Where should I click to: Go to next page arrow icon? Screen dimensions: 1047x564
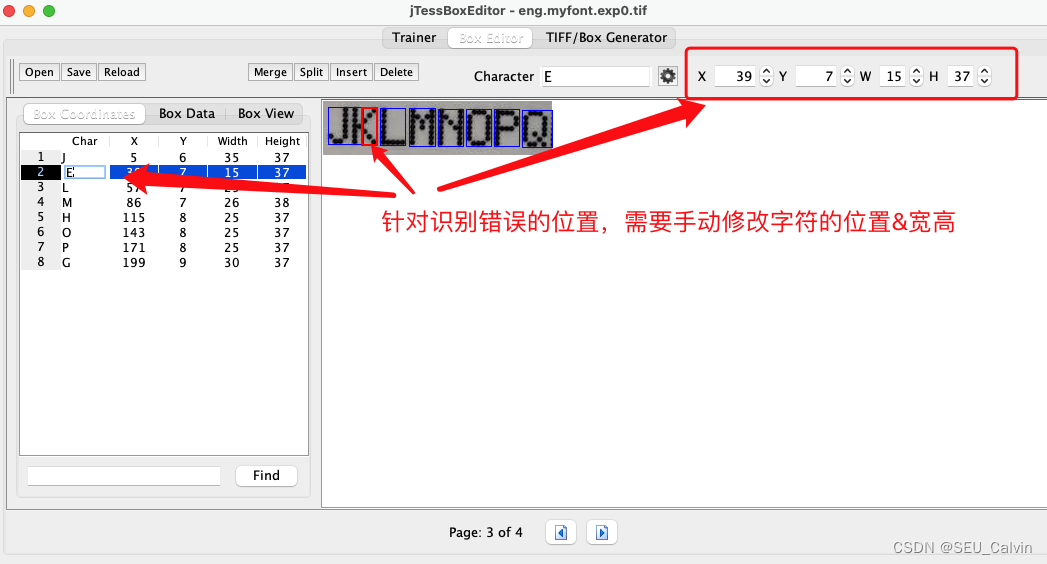pyautogui.click(x=602, y=533)
